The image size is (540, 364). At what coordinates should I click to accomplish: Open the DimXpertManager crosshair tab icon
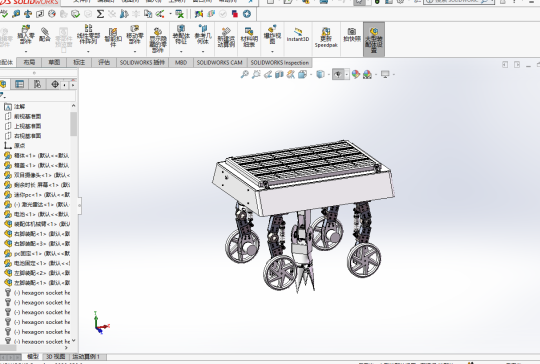55,84
